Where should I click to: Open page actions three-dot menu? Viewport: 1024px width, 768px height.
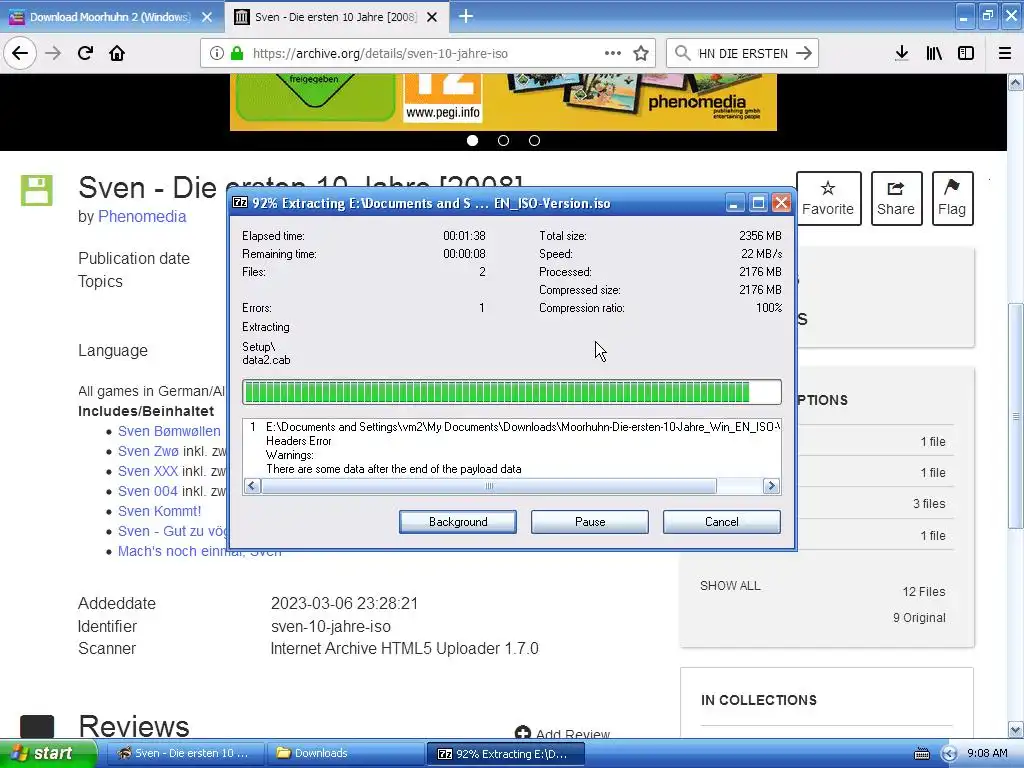[613, 54]
